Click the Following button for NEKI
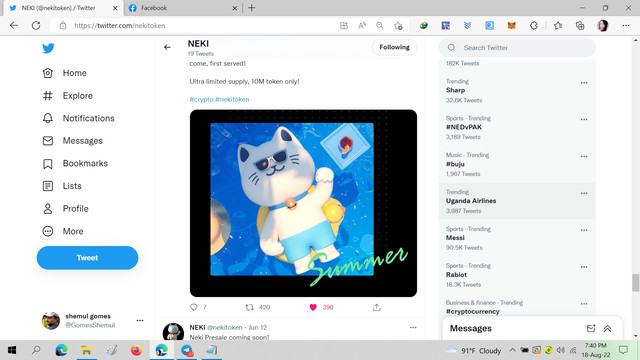640x360 pixels. [394, 47]
